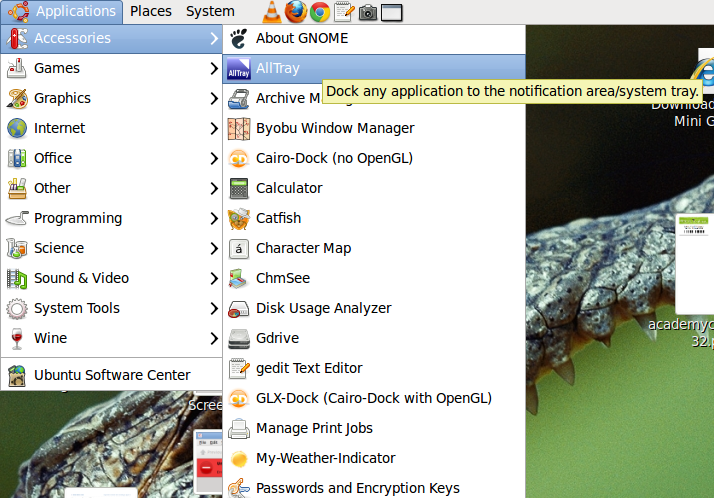Click the ChmSee icon
This screenshot has height=498, width=714.
239,279
